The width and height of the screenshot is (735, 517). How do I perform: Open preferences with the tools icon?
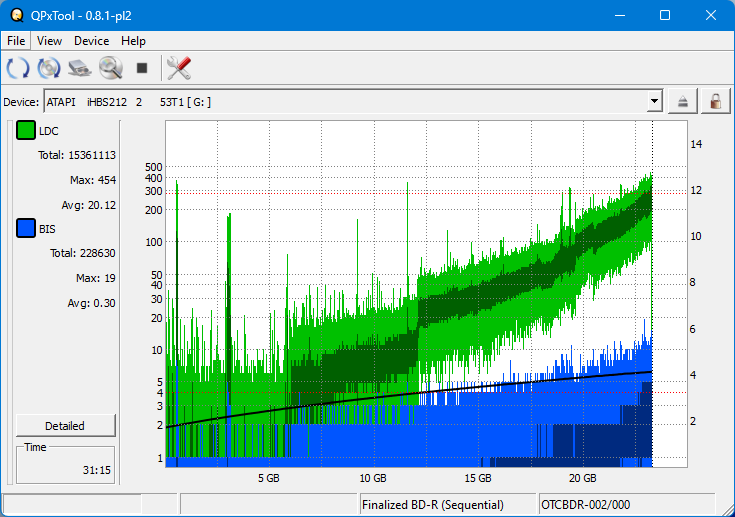179,68
